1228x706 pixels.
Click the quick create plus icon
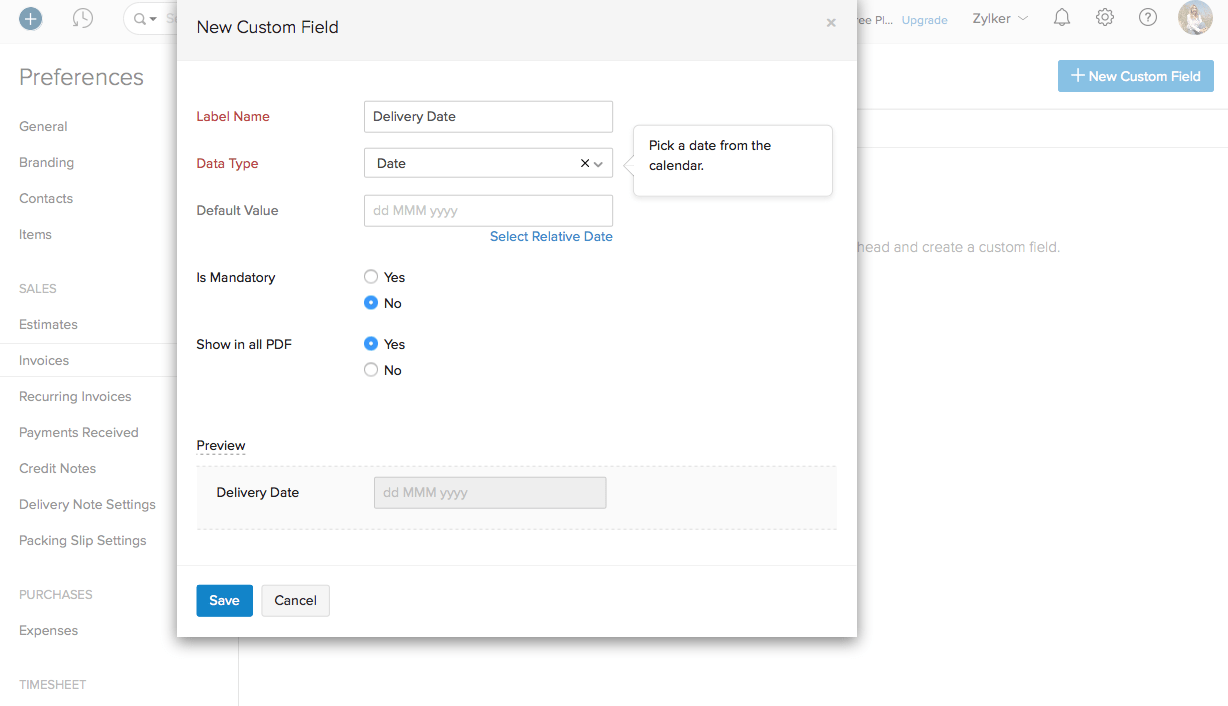(31, 18)
